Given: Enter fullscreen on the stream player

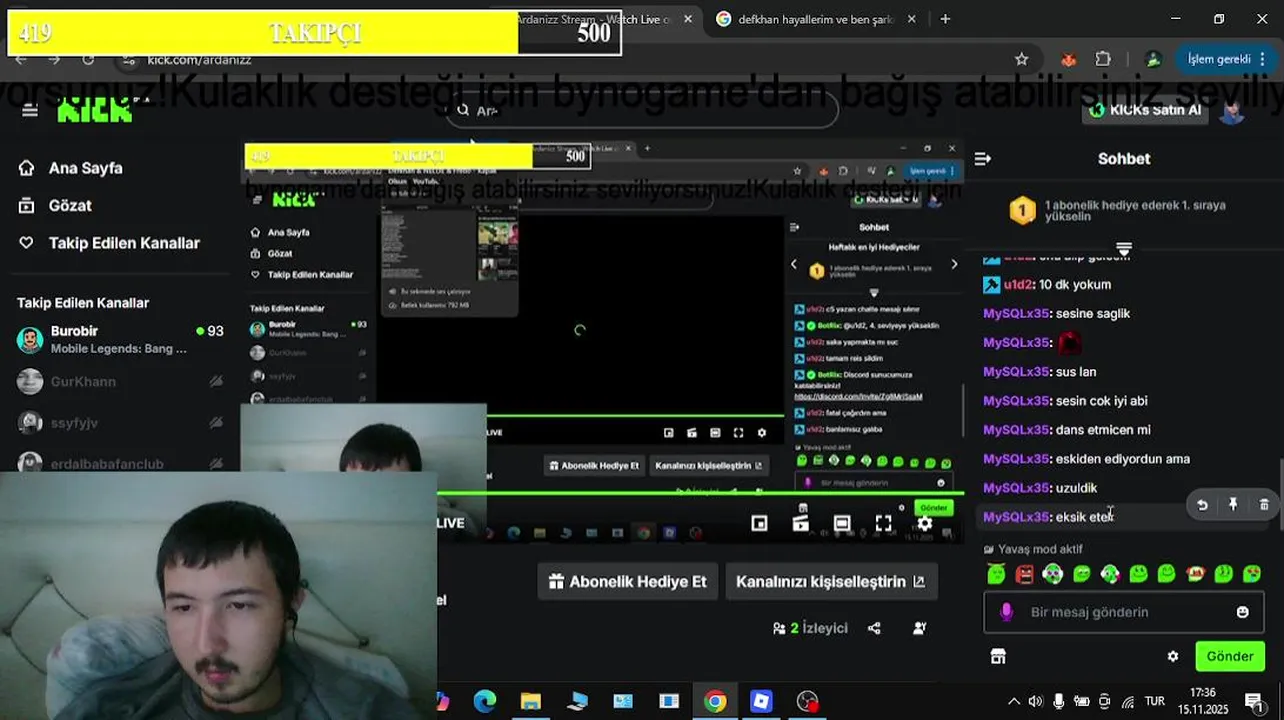Looking at the screenshot, I should click(883, 523).
